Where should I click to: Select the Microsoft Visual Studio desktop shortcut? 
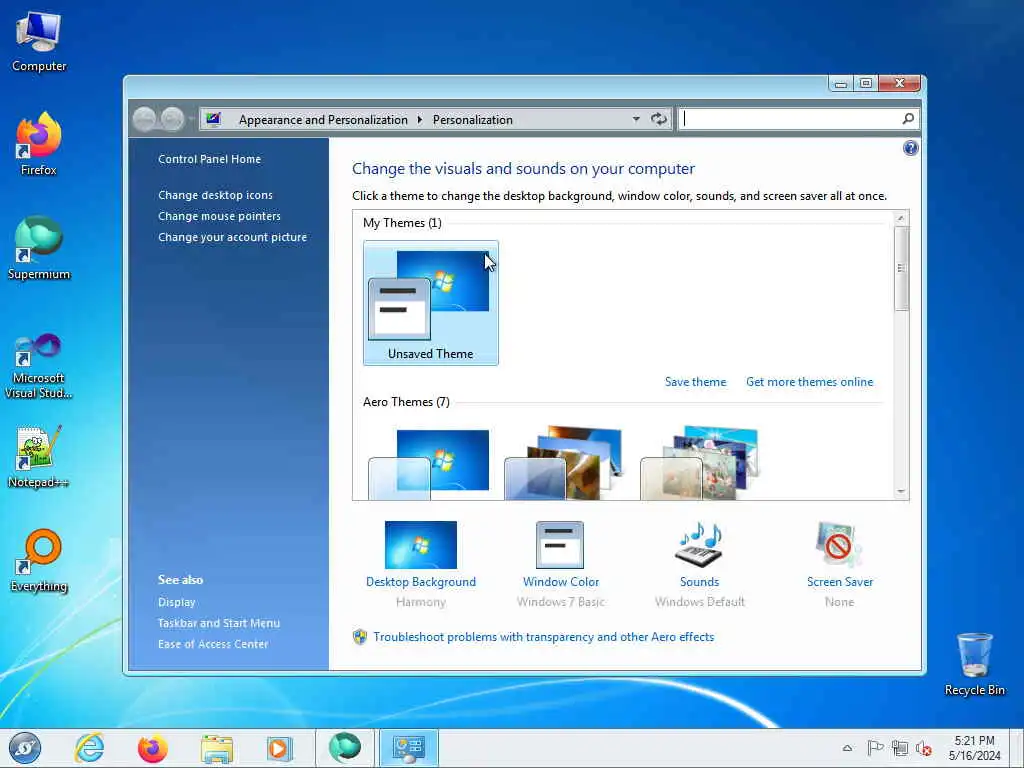[x=39, y=366]
